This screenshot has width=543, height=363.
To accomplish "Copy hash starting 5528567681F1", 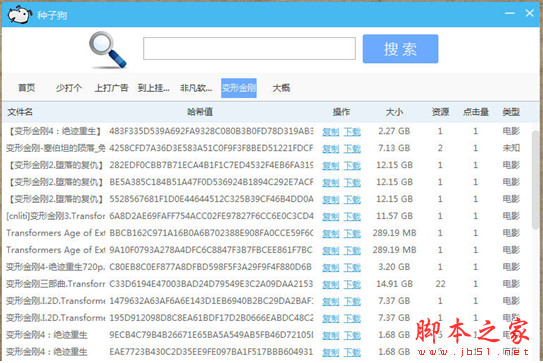I will tap(331, 200).
